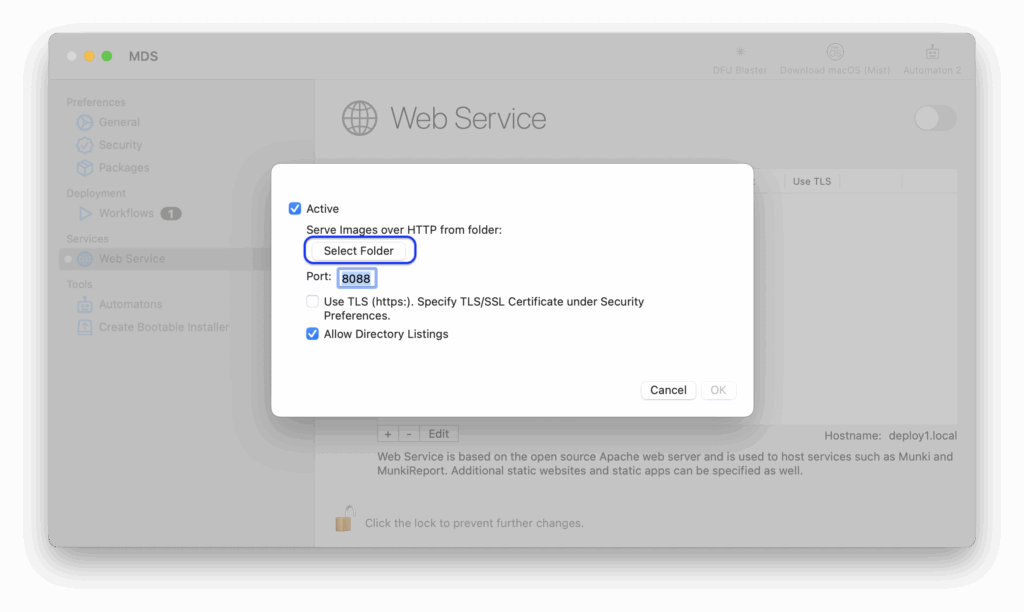Click the DFU Blaster toolbar icon

(x=740, y=52)
